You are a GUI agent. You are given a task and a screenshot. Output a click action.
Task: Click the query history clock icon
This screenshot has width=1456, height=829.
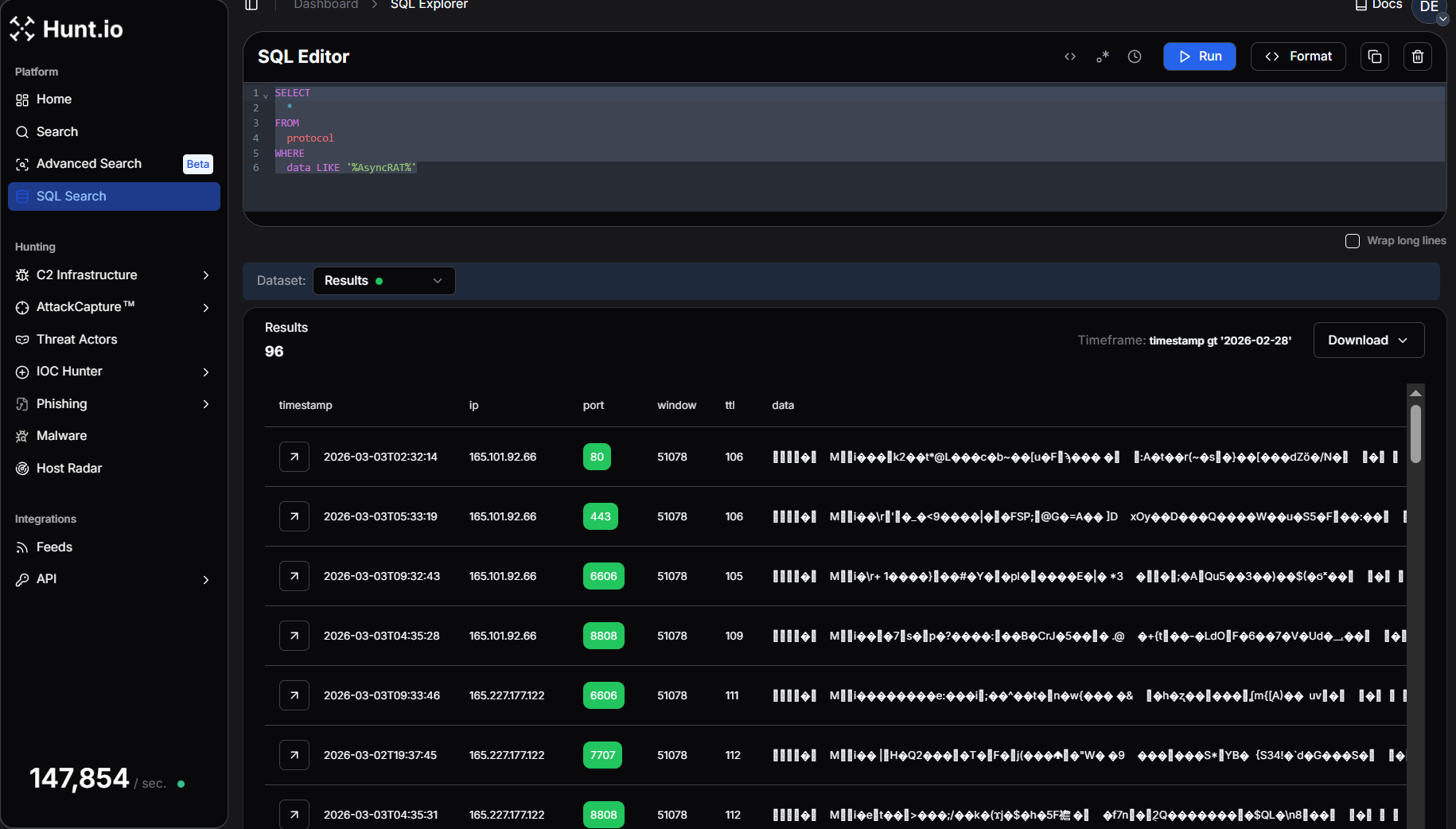point(1135,56)
